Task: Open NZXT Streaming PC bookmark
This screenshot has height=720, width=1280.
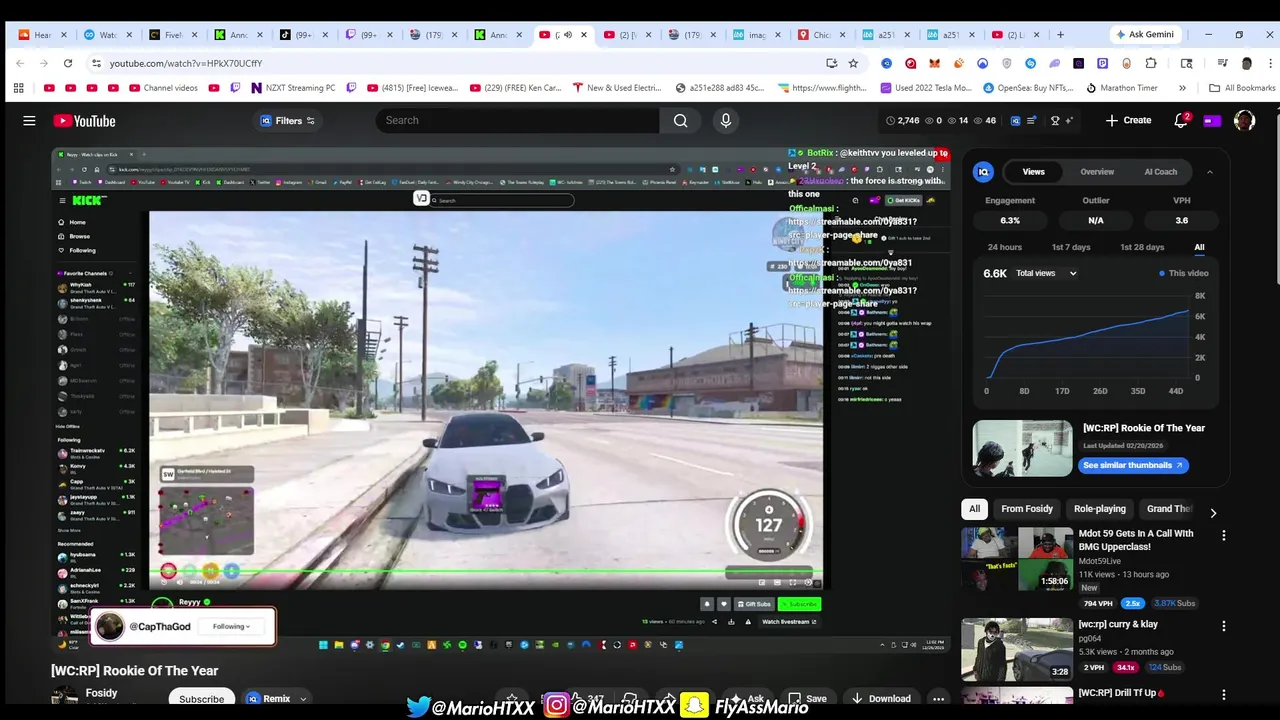Action: (x=293, y=88)
